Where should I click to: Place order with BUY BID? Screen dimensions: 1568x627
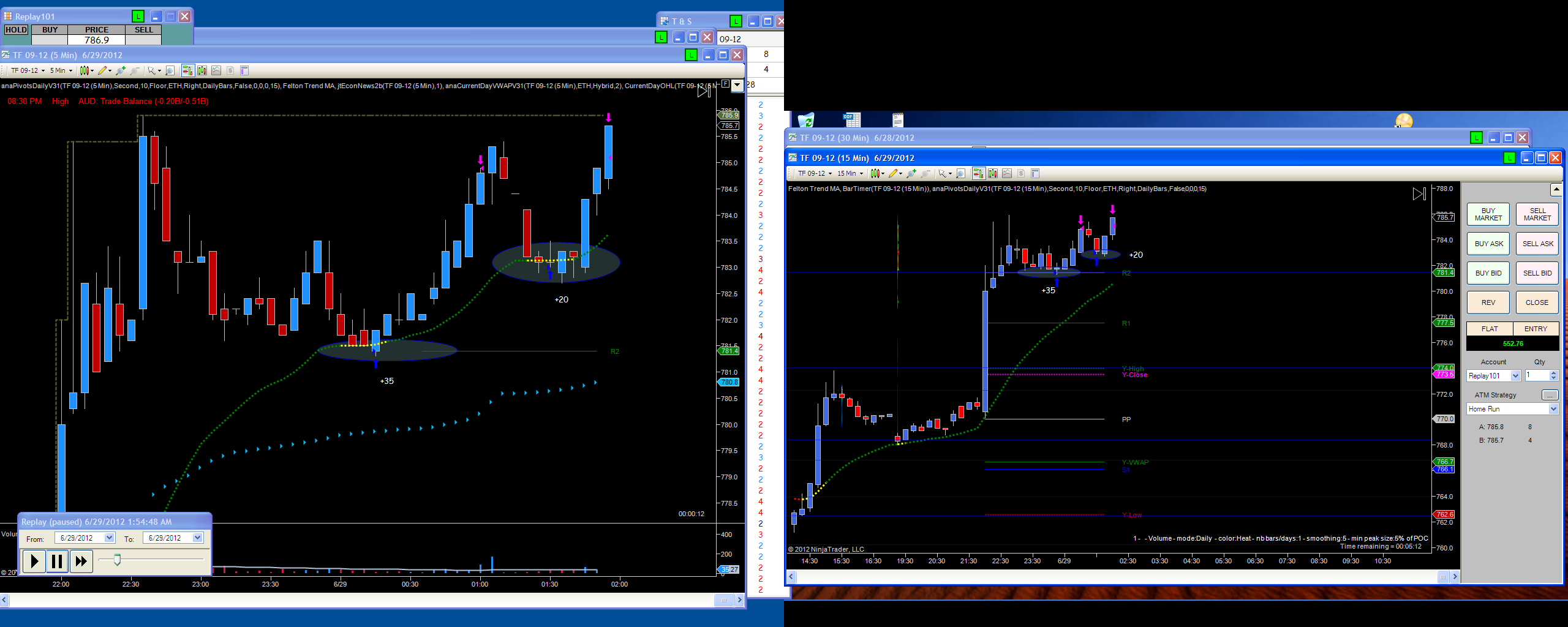click(x=1488, y=273)
